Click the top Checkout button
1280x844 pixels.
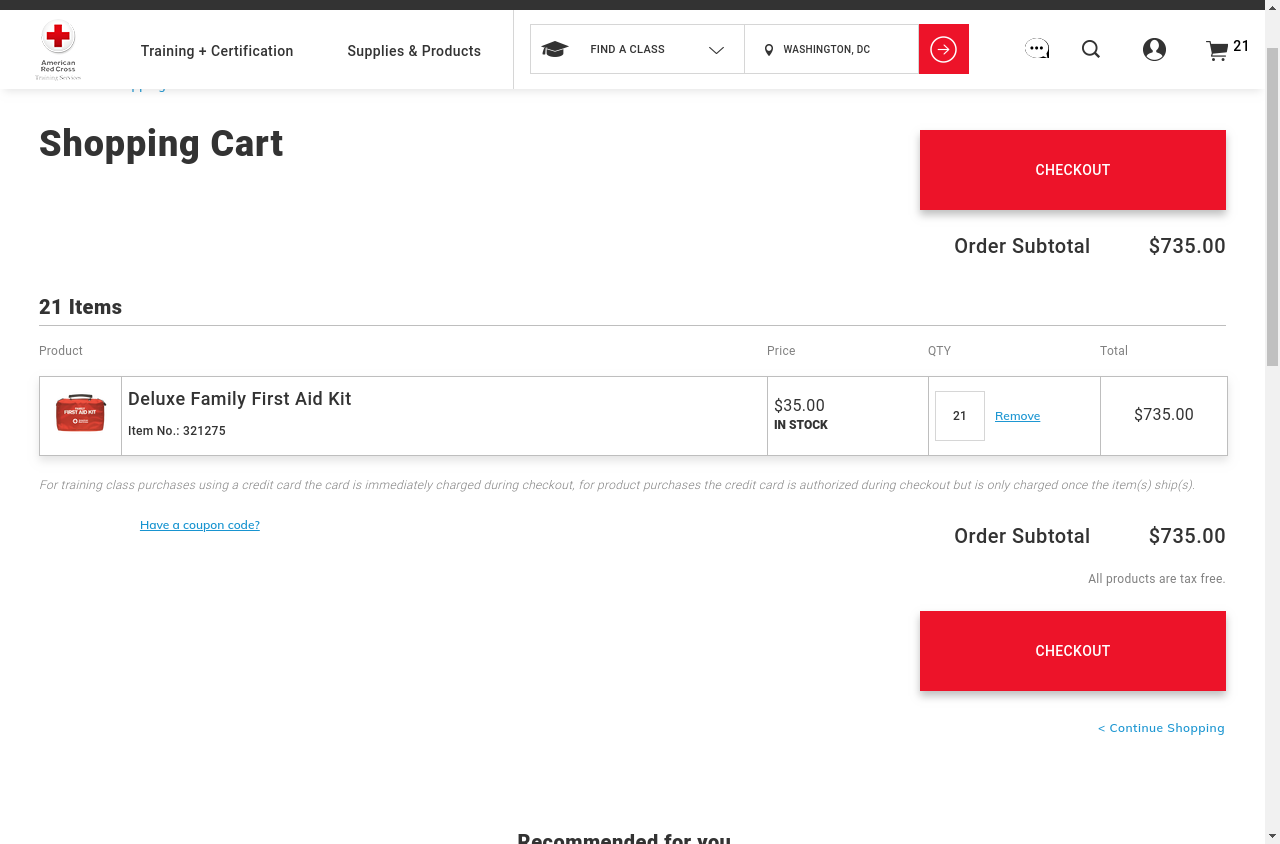pos(1072,170)
